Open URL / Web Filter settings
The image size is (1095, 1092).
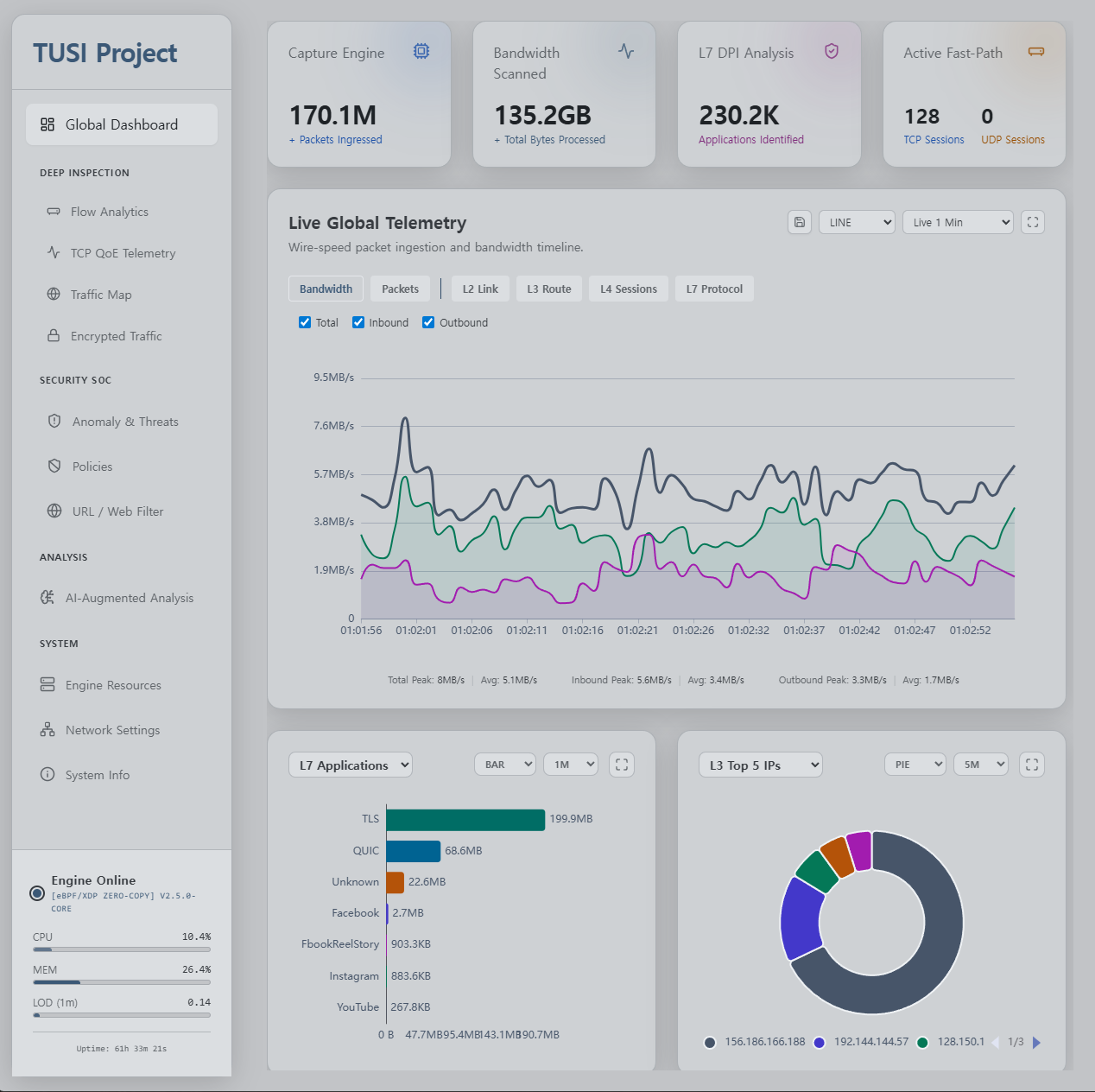[x=117, y=511]
